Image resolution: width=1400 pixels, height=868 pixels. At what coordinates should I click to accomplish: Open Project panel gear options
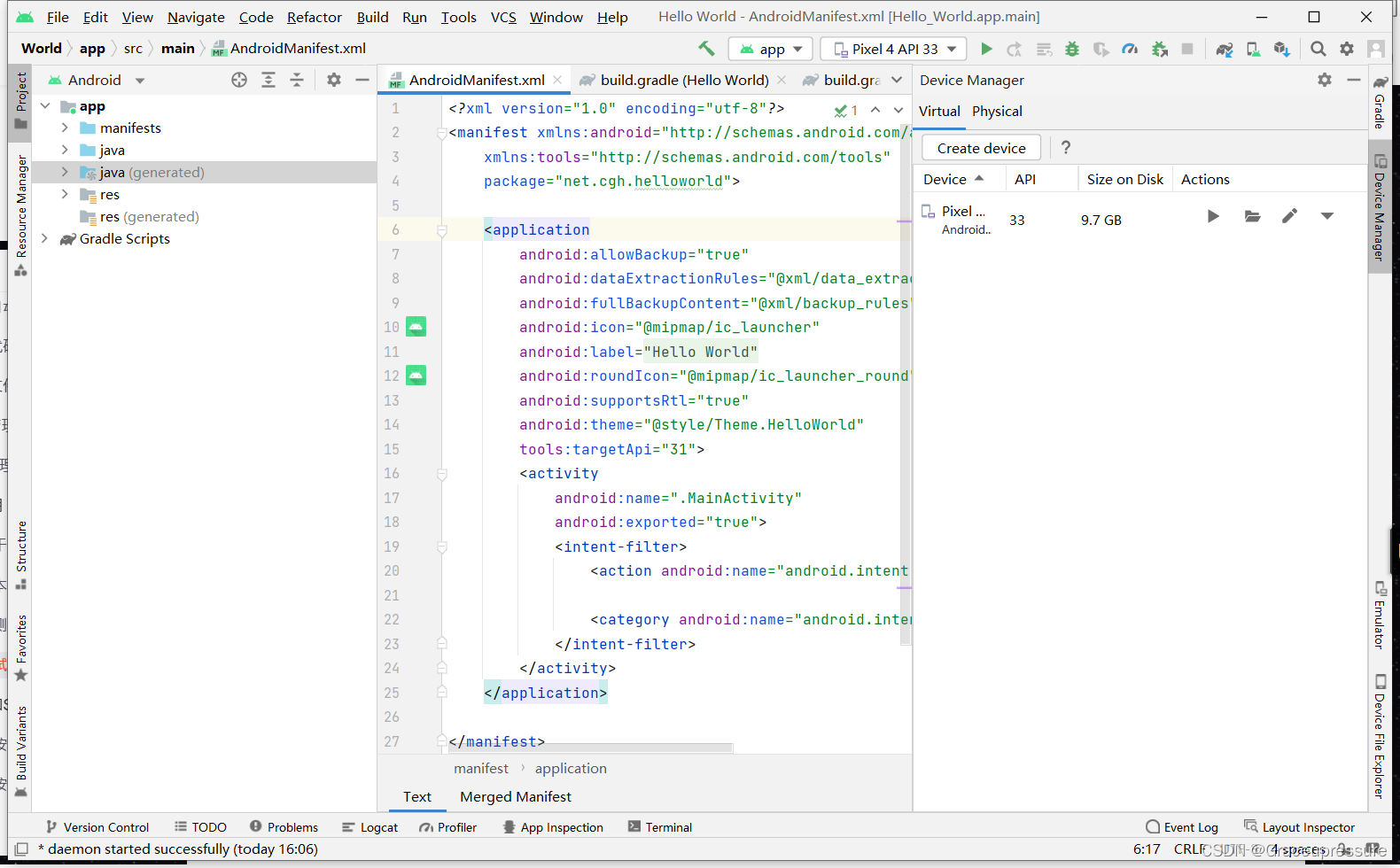click(334, 80)
